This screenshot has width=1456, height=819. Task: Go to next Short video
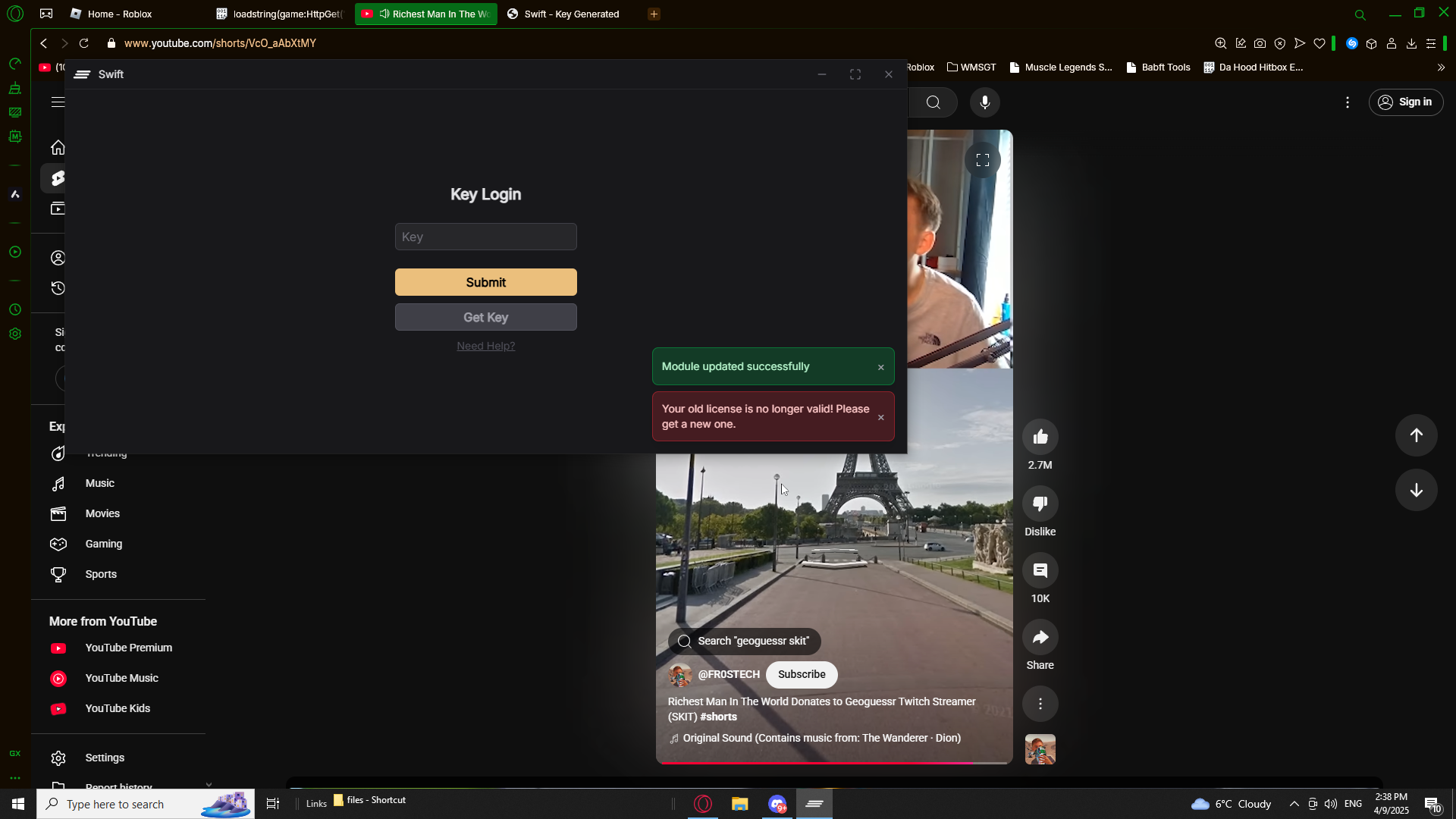pos(1417,490)
